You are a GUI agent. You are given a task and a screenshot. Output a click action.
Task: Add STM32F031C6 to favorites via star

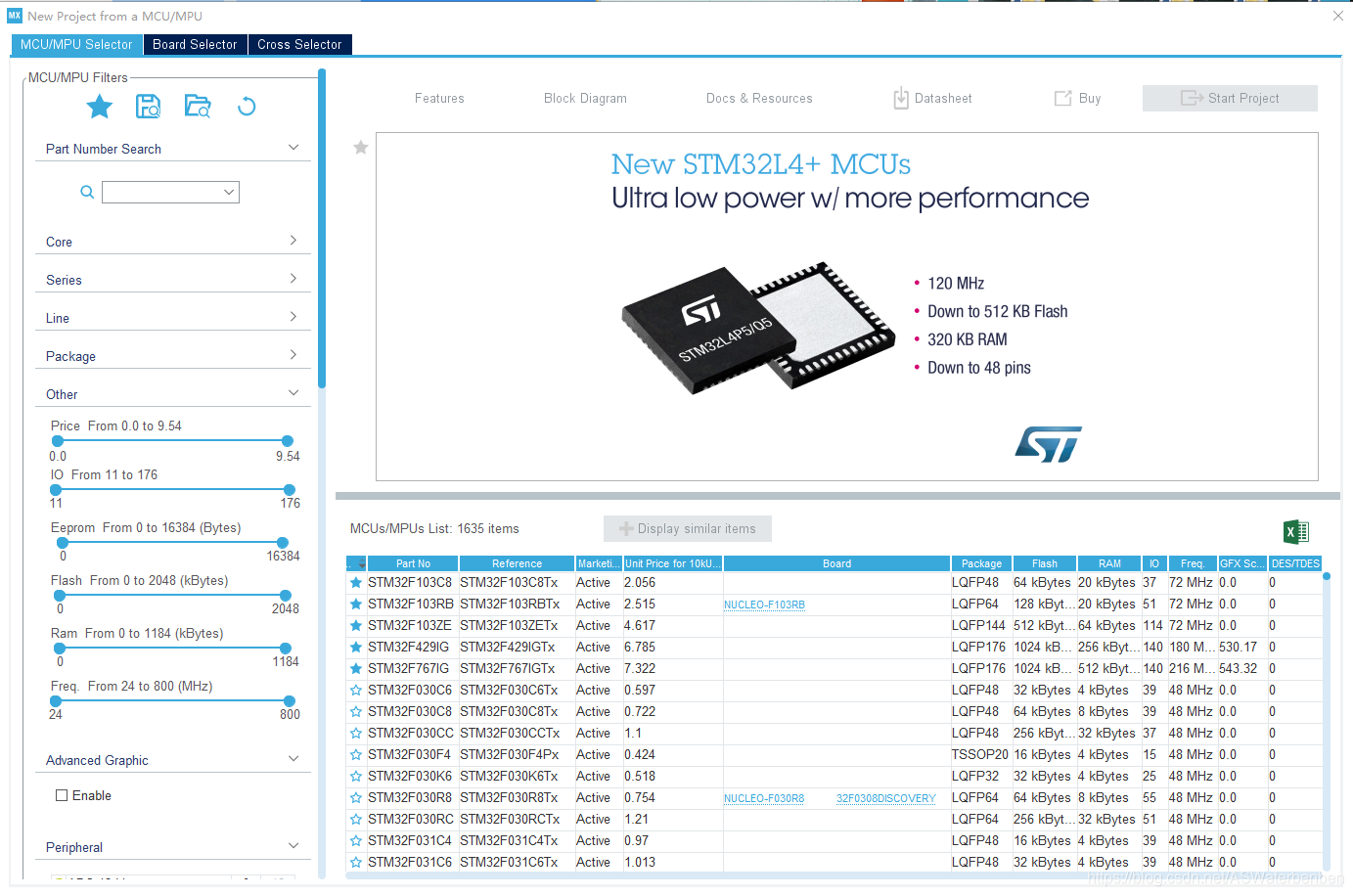(356, 863)
